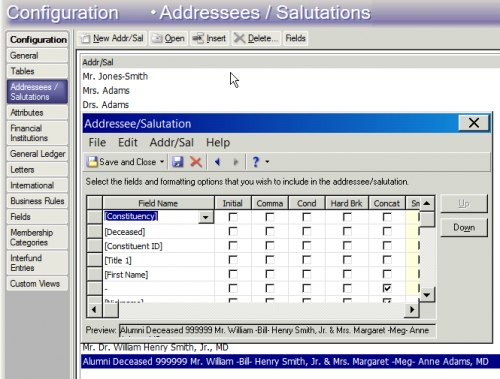Select Financial Institutions sidebar item
500x379 pixels.
pyautogui.click(x=37, y=133)
